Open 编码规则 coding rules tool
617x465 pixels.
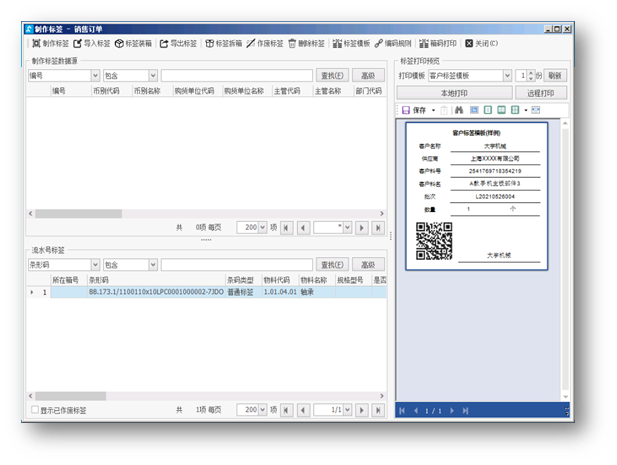pos(393,43)
